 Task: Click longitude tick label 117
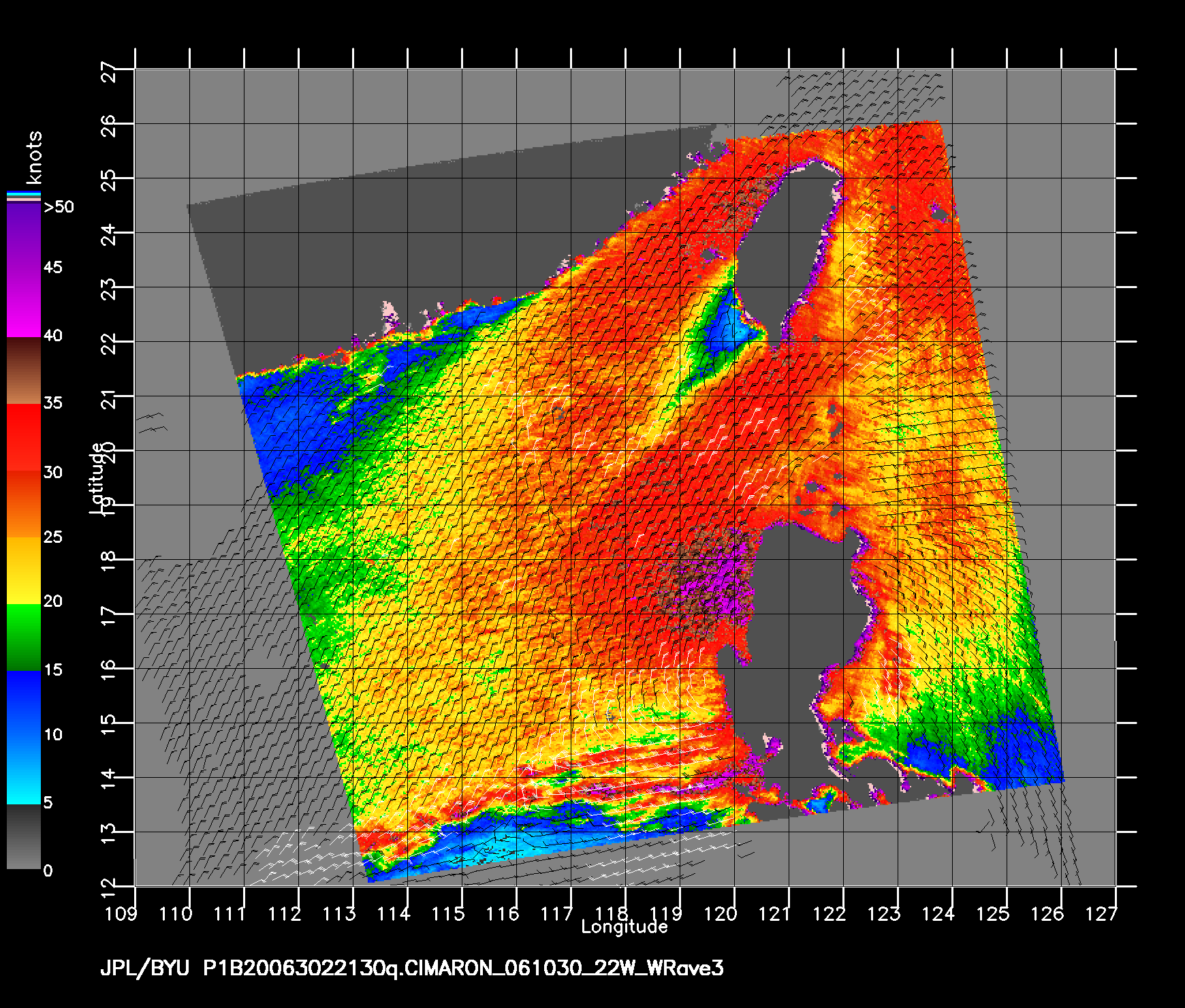click(x=557, y=913)
